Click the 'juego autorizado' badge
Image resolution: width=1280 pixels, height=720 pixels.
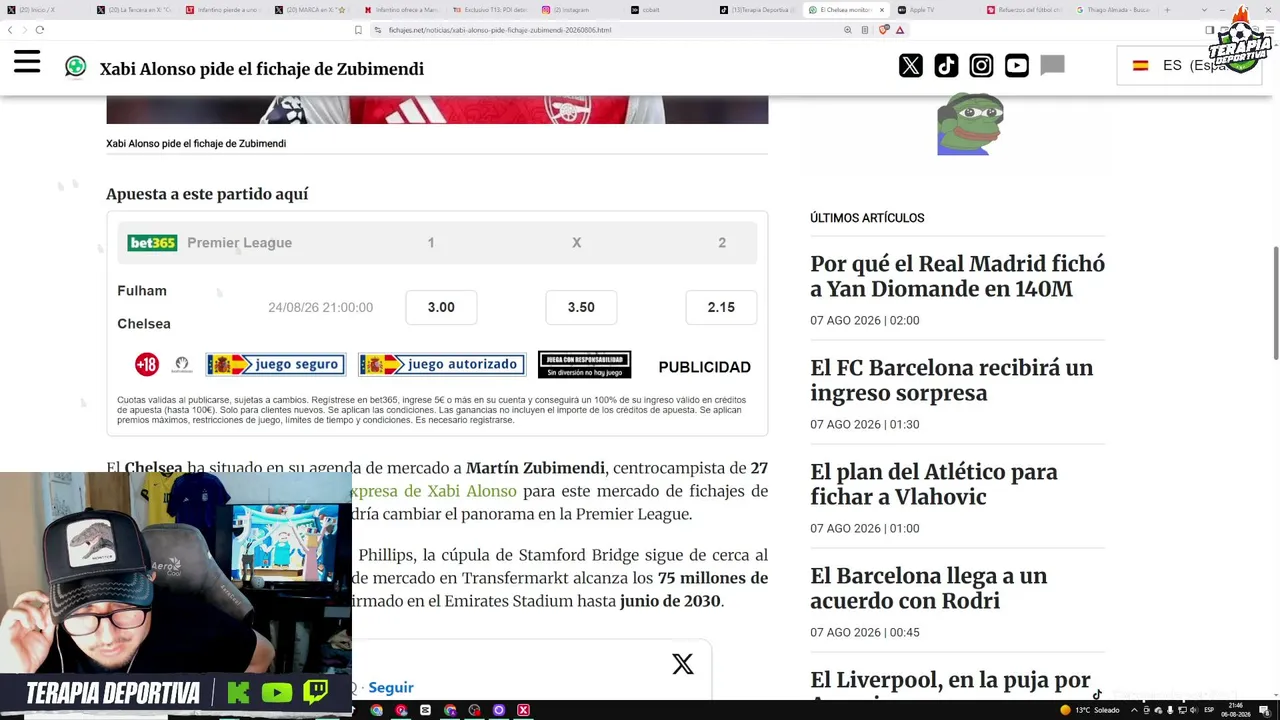click(x=442, y=365)
